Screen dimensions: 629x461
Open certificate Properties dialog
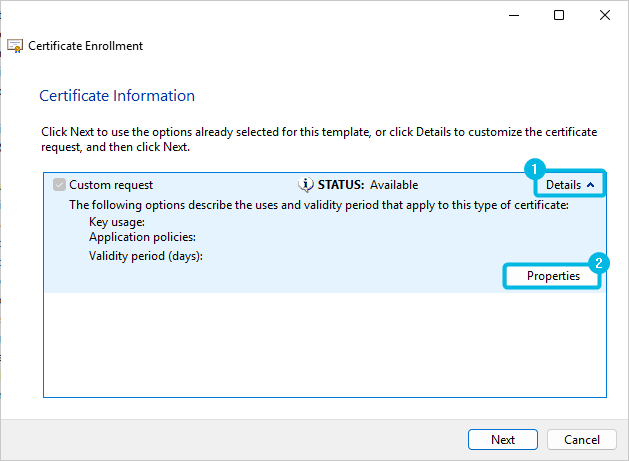coord(553,276)
